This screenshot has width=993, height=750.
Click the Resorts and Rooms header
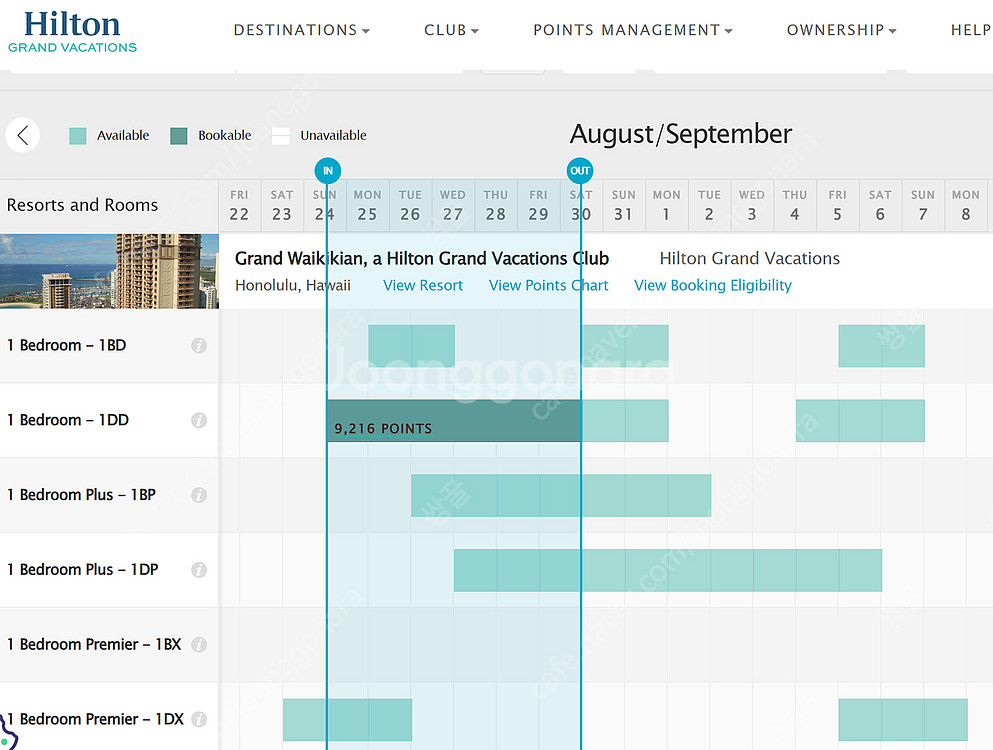(82, 205)
